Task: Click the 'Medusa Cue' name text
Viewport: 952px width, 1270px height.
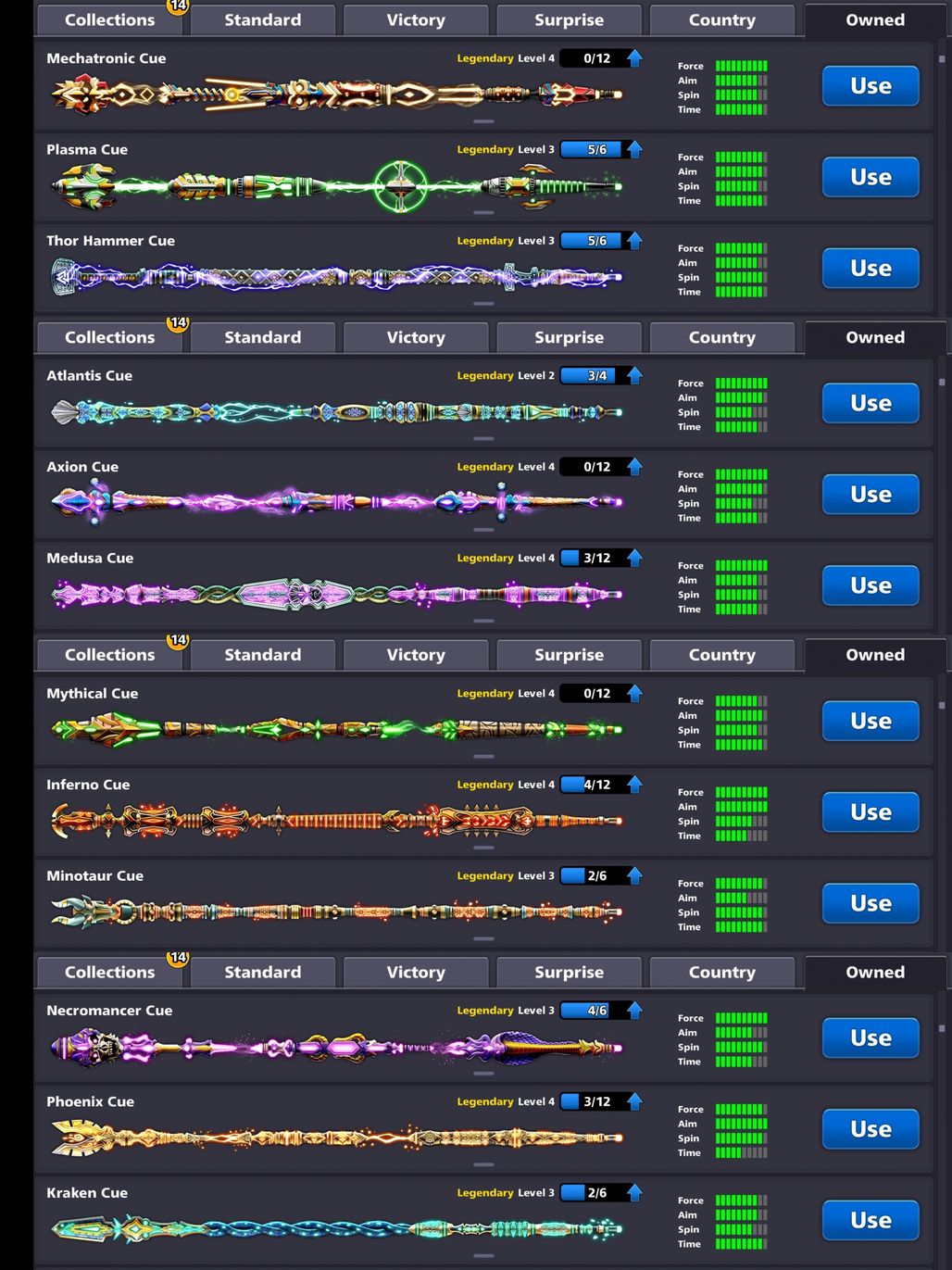Action: point(90,559)
